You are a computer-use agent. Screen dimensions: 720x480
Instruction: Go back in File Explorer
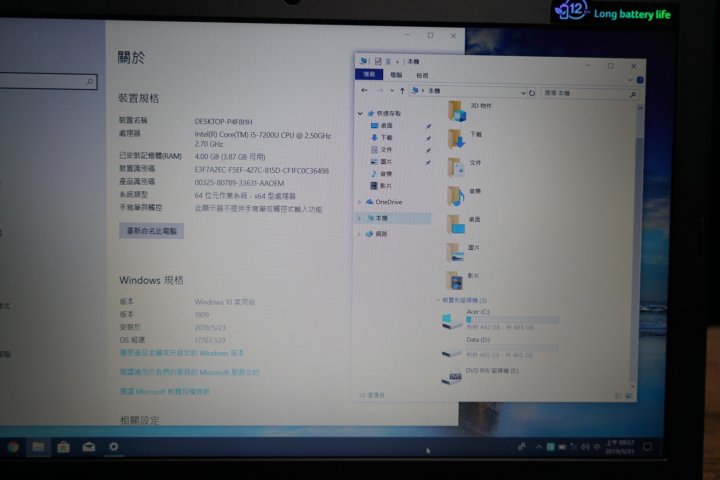point(365,90)
